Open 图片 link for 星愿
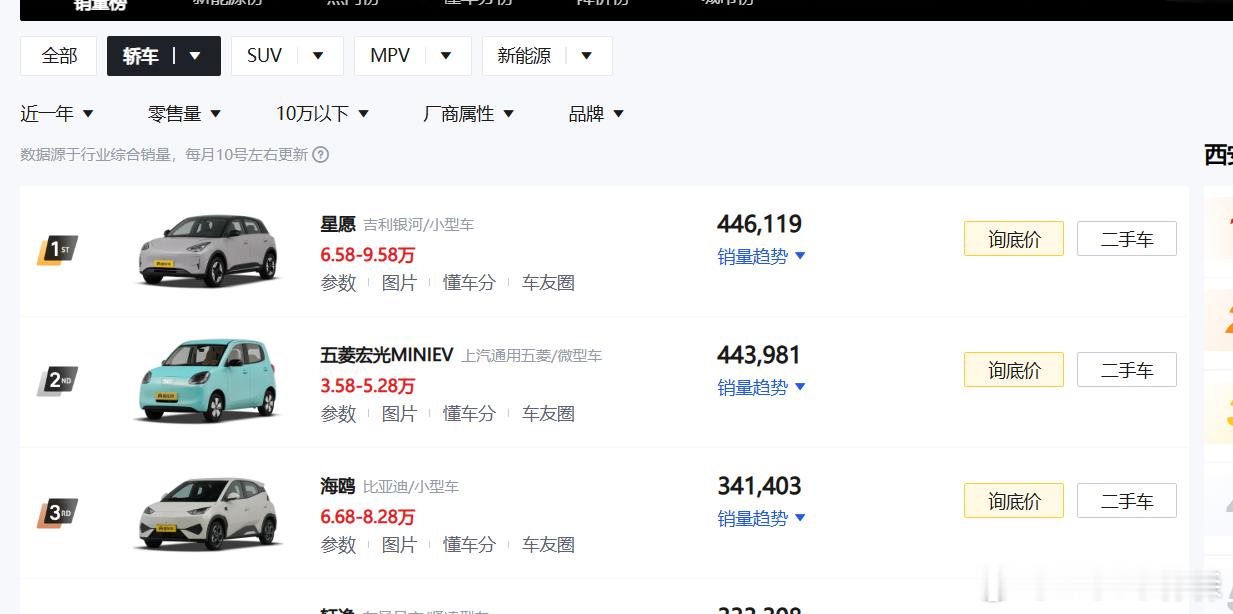The image size is (1233, 614). pos(399,283)
